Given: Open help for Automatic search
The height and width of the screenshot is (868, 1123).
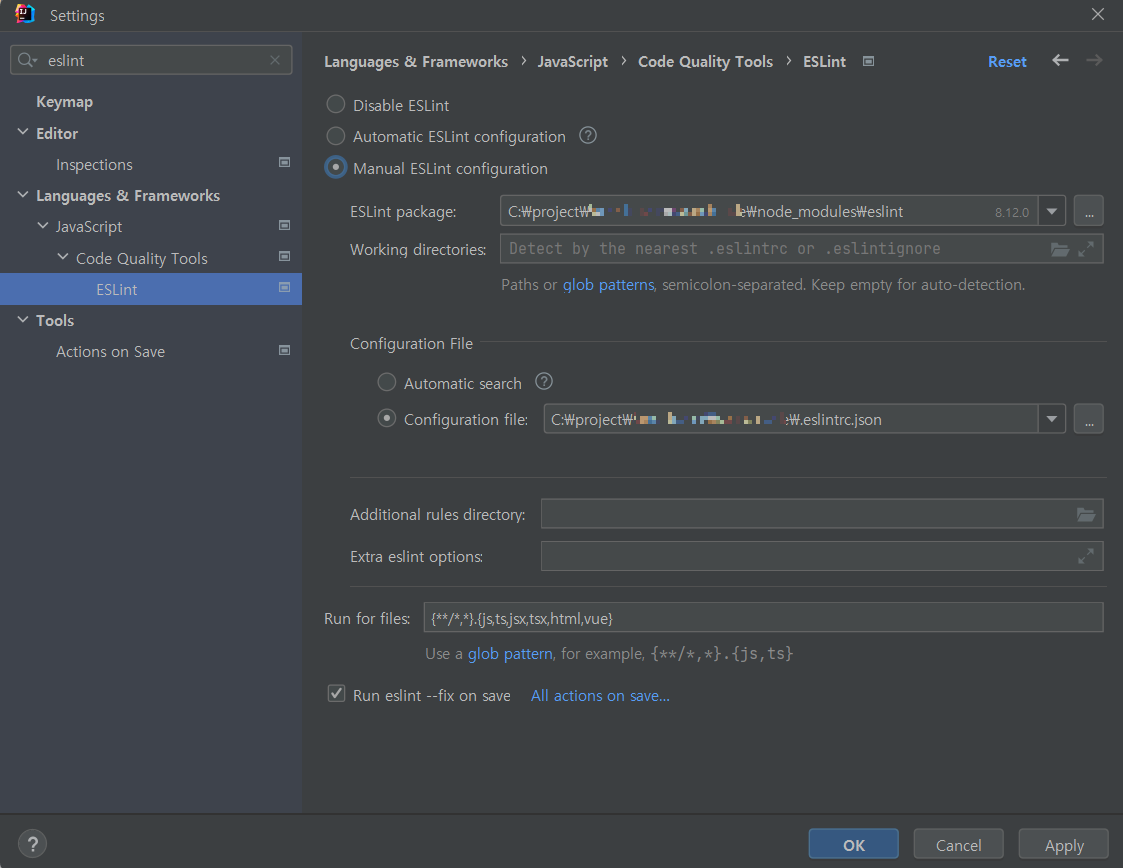Looking at the screenshot, I should point(544,382).
